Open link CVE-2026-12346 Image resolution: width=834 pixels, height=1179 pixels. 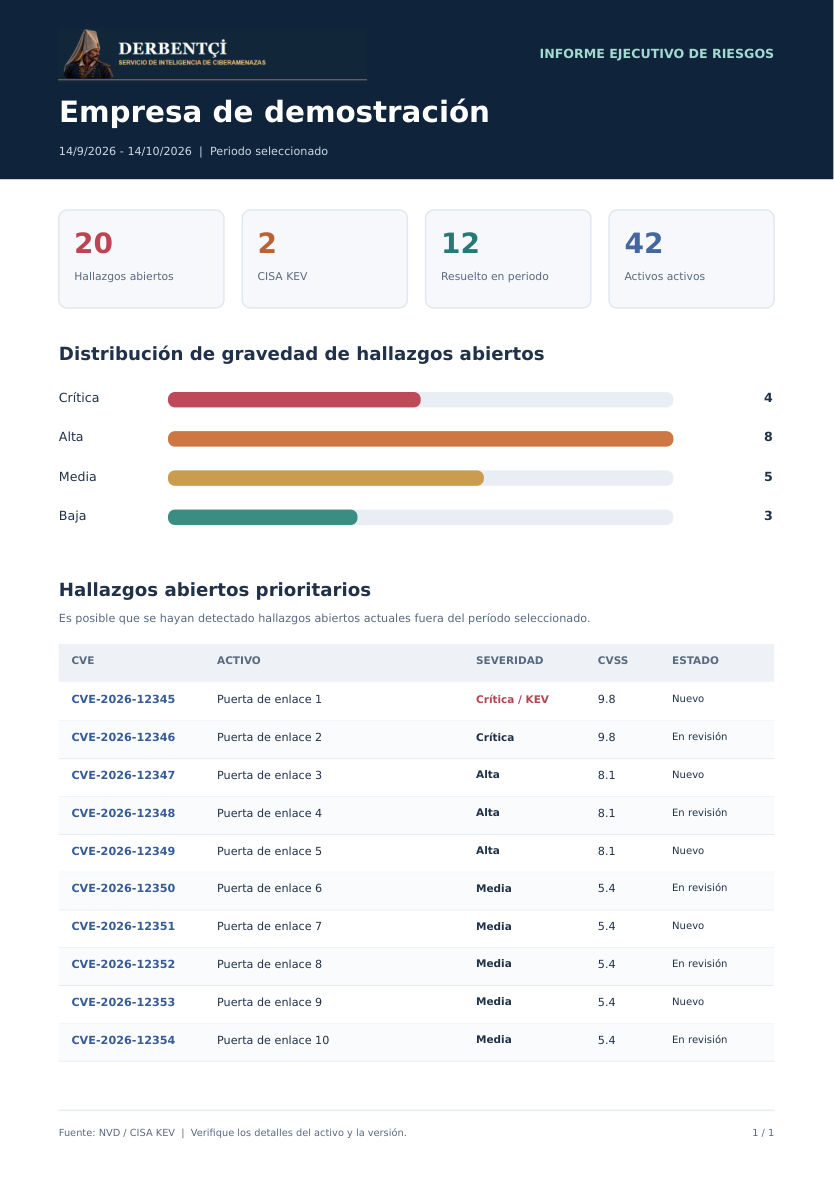(x=123, y=737)
